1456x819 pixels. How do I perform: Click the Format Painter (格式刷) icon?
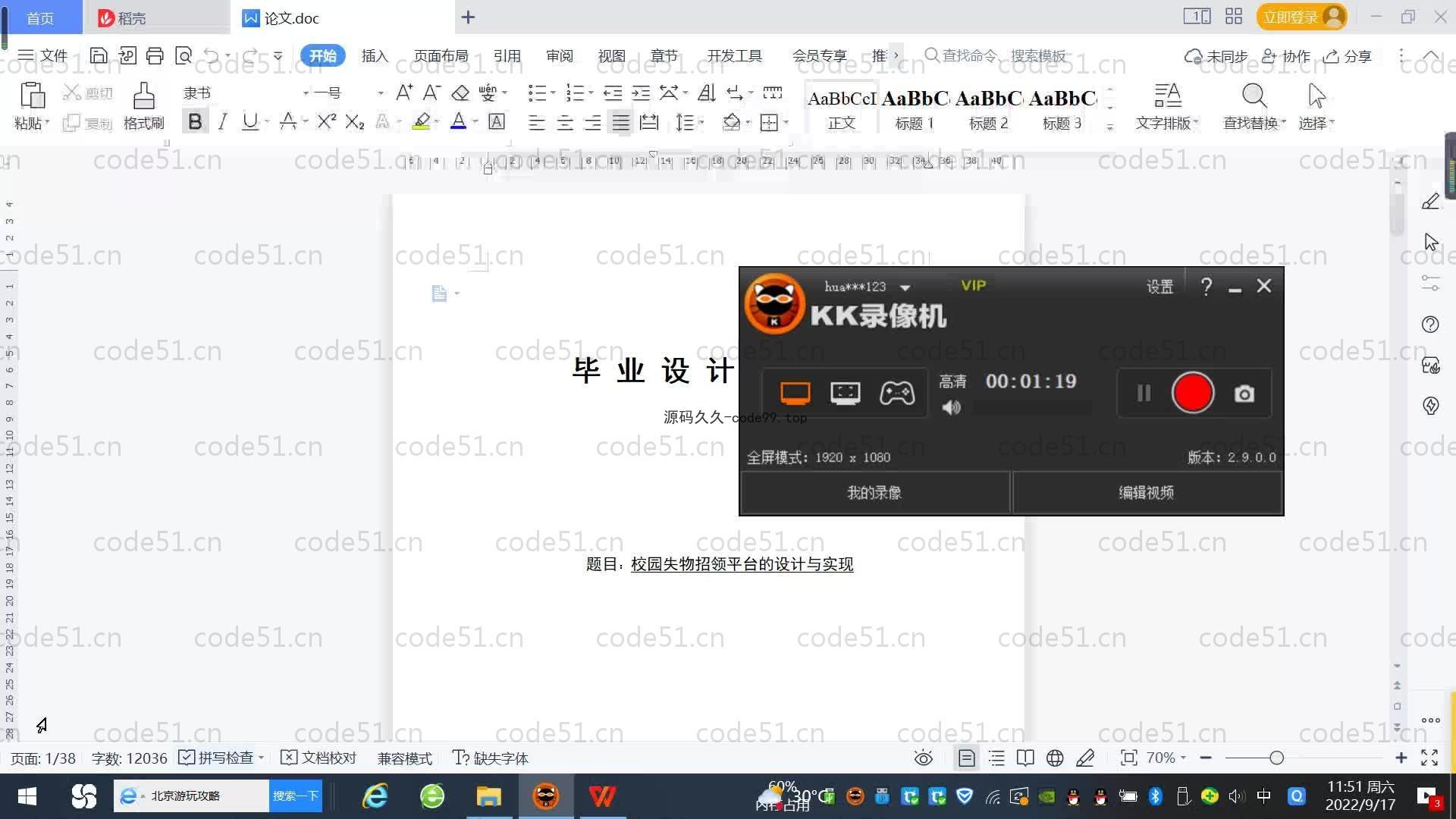(x=143, y=96)
